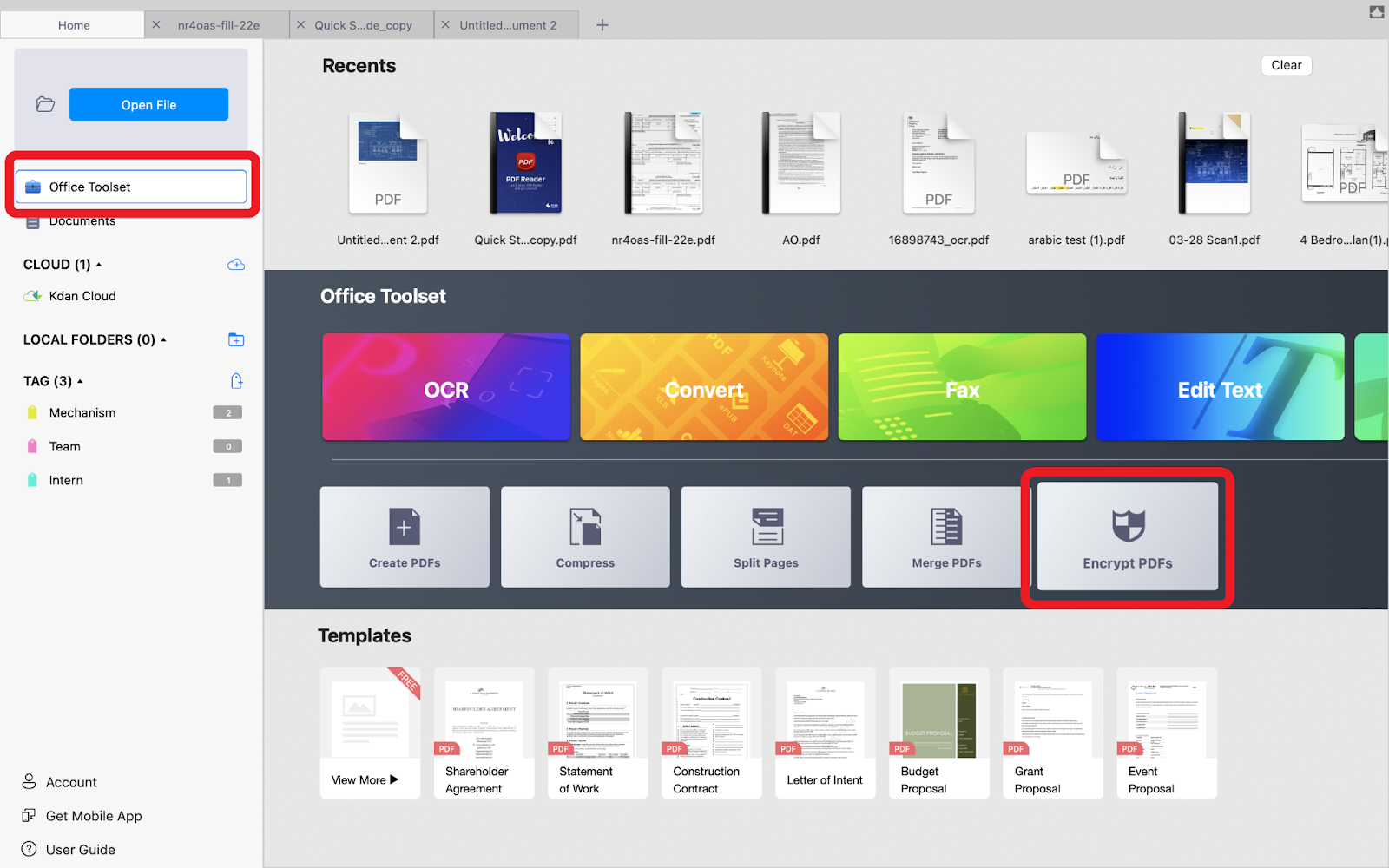Click the Open File button

[148, 104]
